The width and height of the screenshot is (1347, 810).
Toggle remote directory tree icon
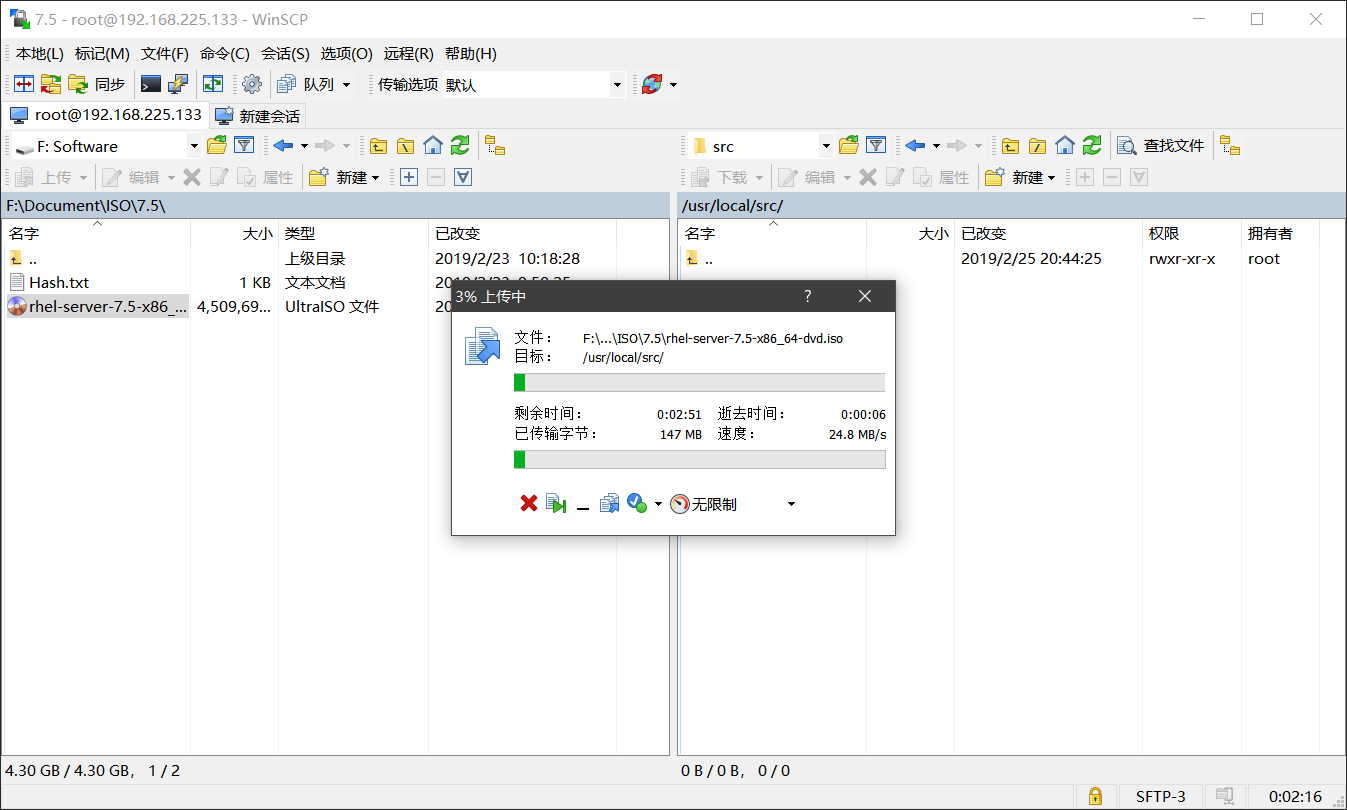click(x=1230, y=146)
